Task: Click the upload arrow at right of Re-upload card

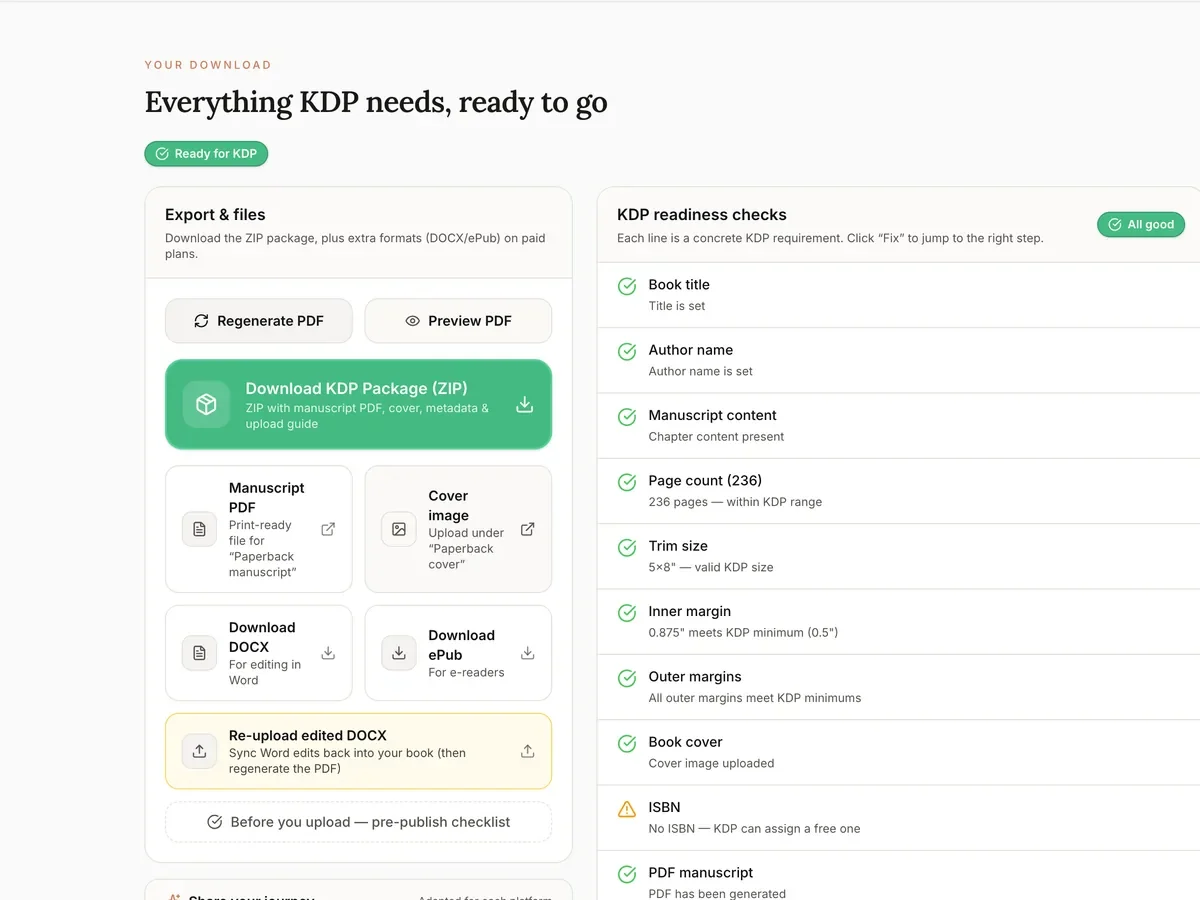Action: (528, 751)
